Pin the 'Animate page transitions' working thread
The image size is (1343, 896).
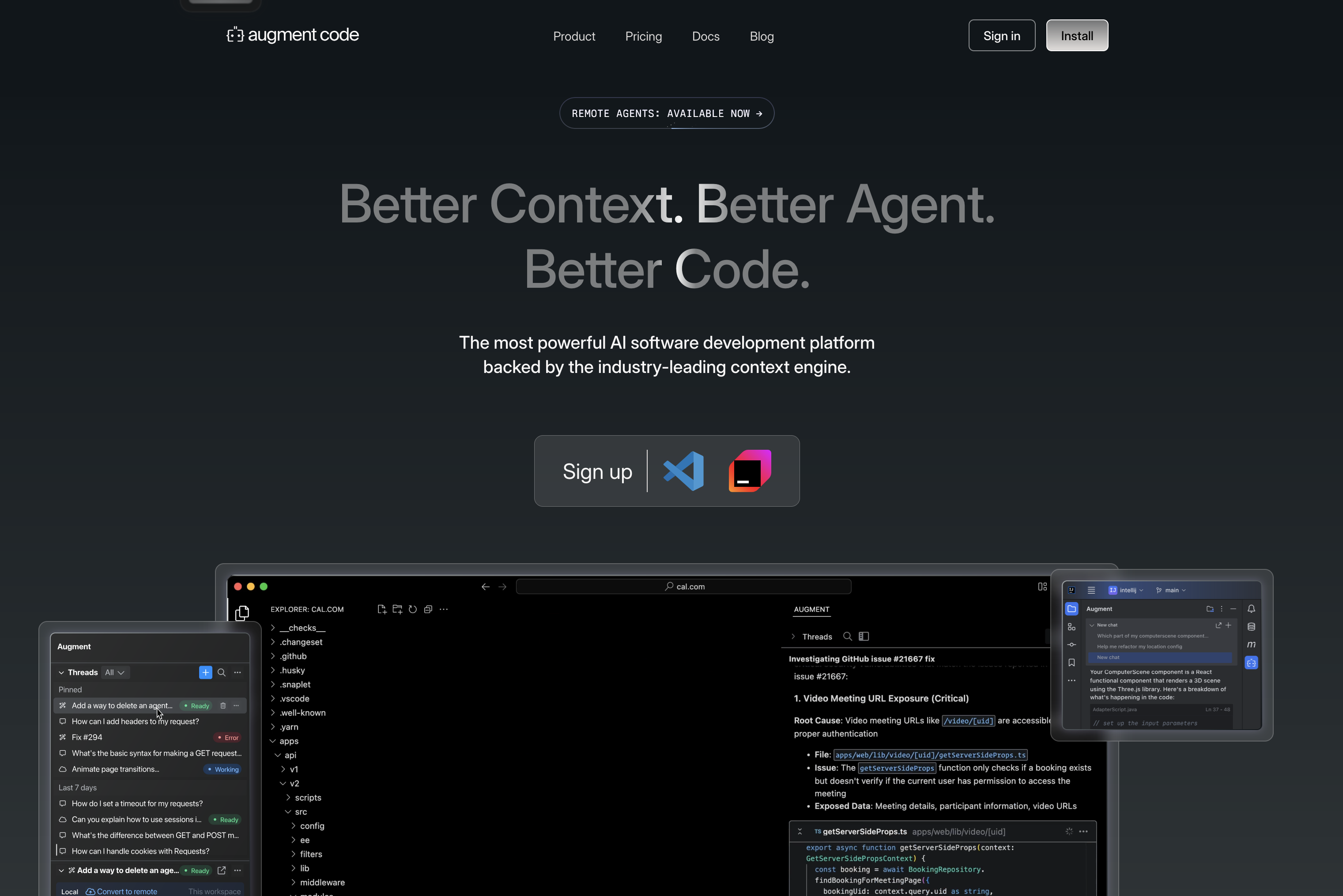point(114,769)
